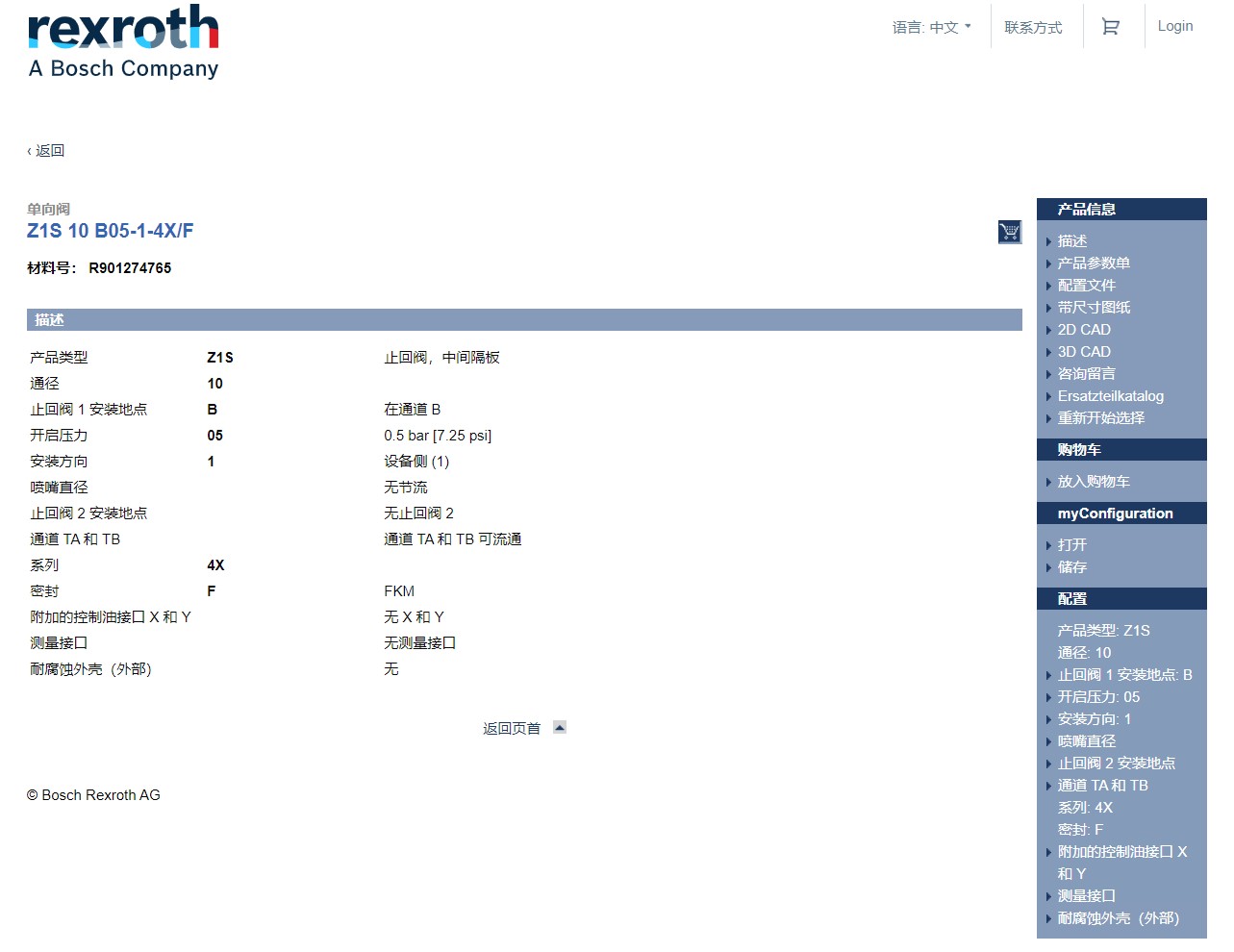The height and width of the screenshot is (952, 1234).
Task: Click 产品类型: Z1S in 配置 panel
Action: click(1104, 630)
